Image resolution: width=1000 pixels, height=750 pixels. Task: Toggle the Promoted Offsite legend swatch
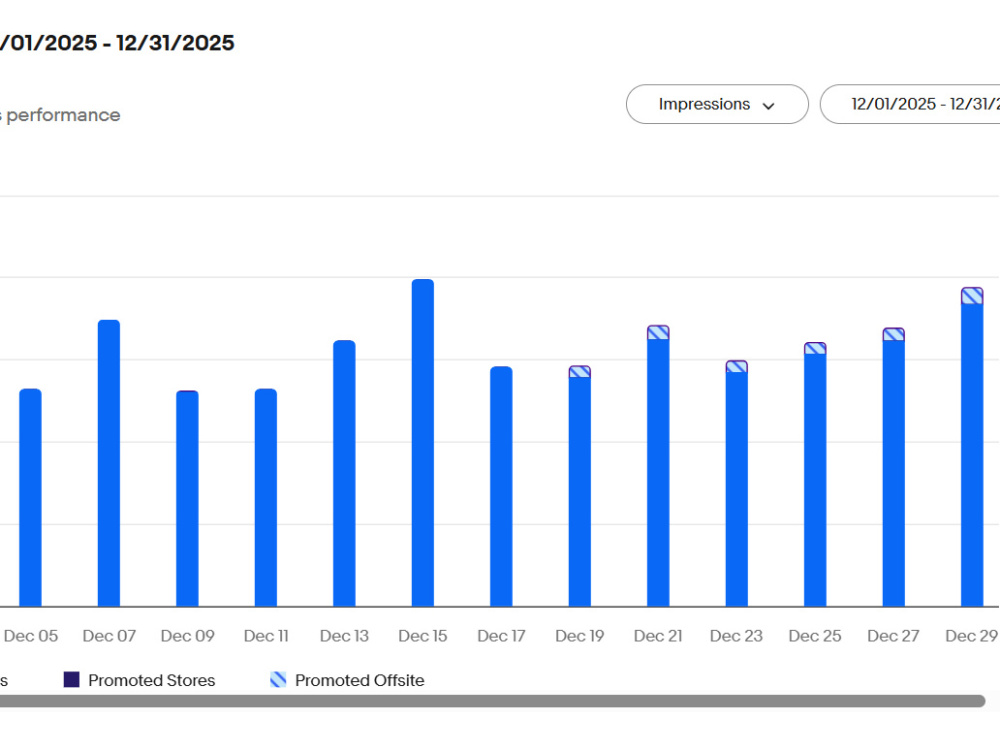[278, 679]
